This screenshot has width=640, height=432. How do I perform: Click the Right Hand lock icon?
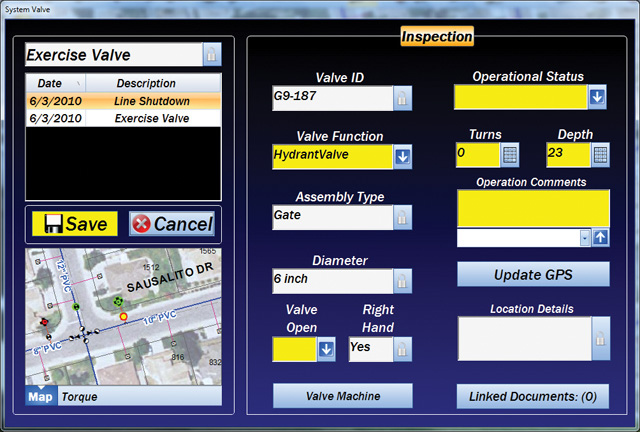tap(401, 349)
